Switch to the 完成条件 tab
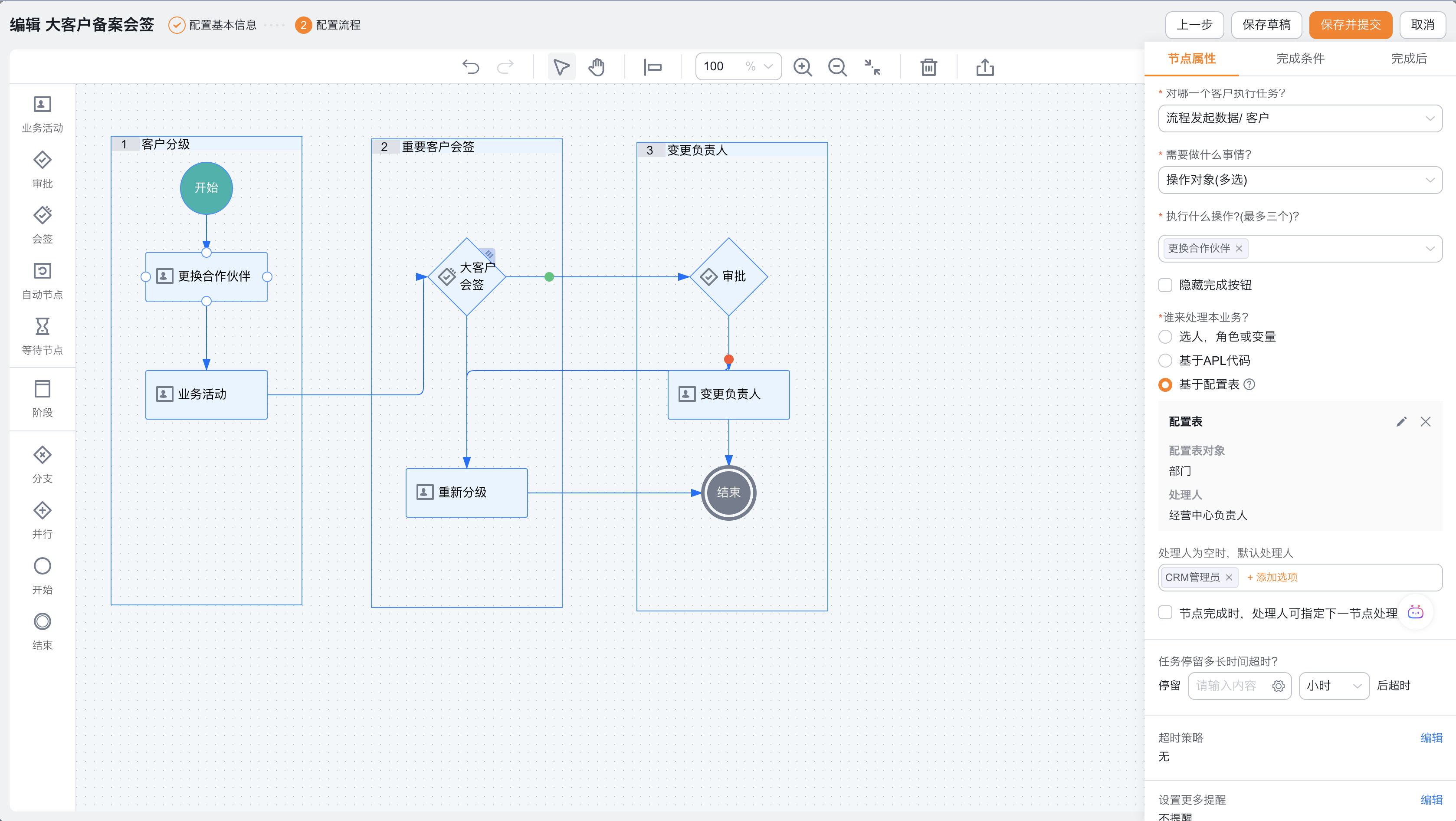This screenshot has width=1456, height=821. [x=1300, y=59]
